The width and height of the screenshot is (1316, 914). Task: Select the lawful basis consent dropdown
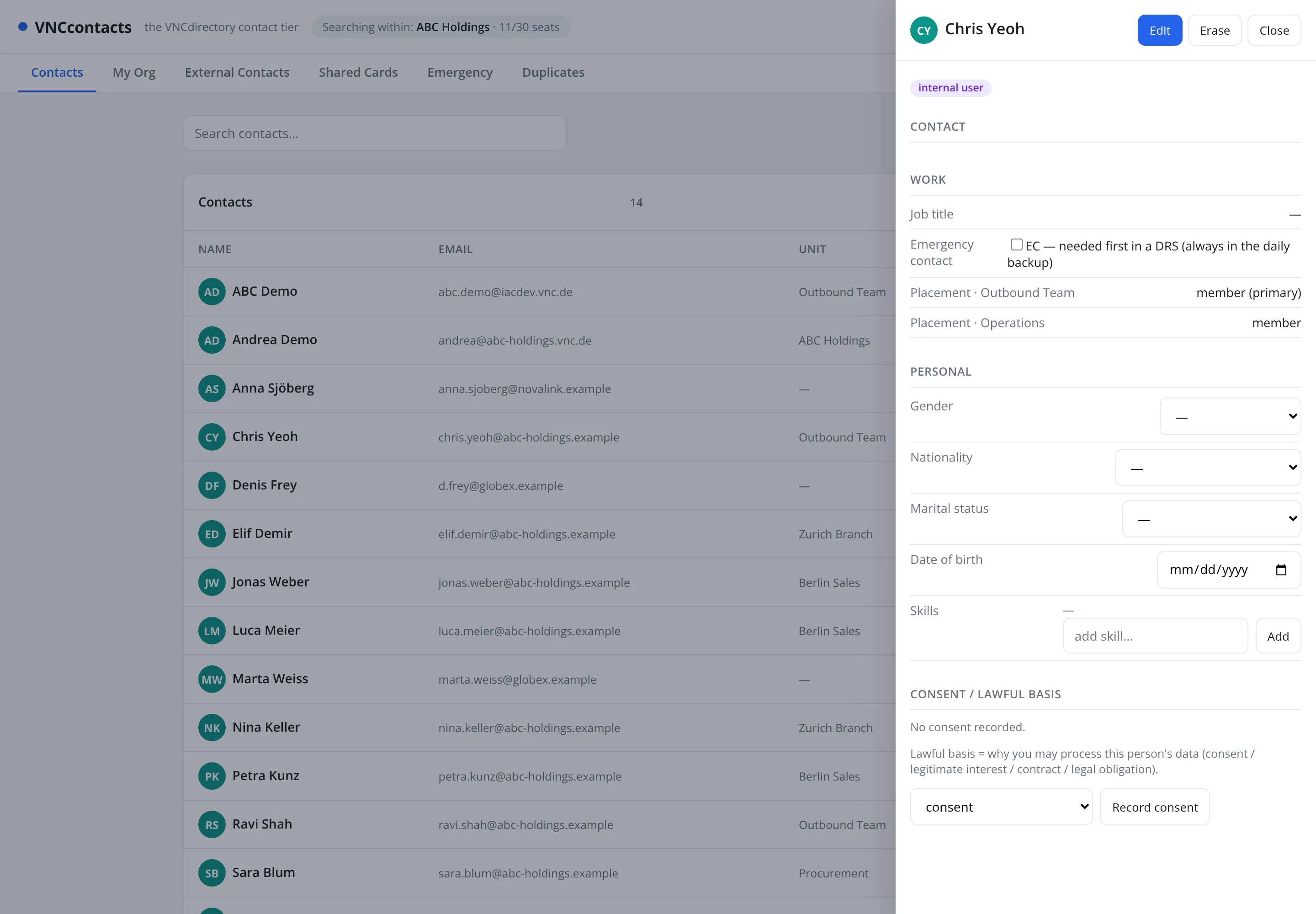pos(1001,807)
